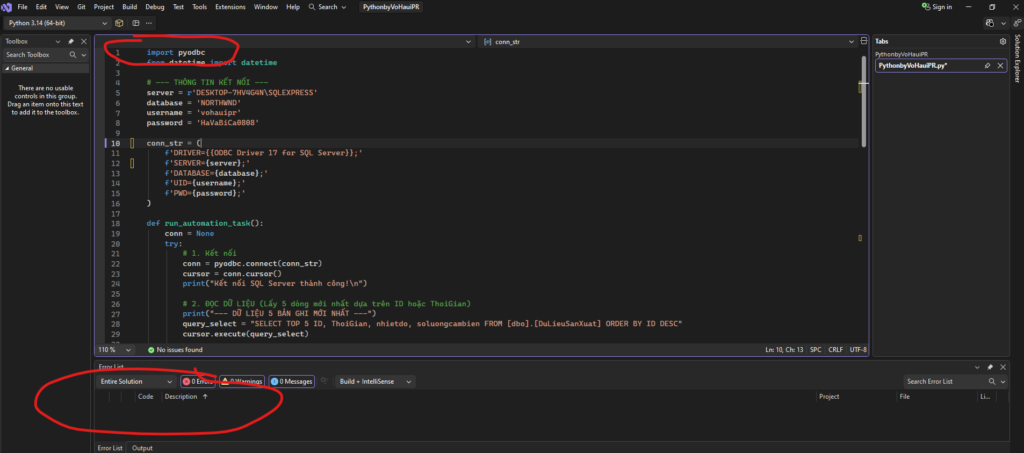Image resolution: width=1024 pixels, height=453 pixels.
Task: Open Tabs panel settings gear
Action: 1003,41
